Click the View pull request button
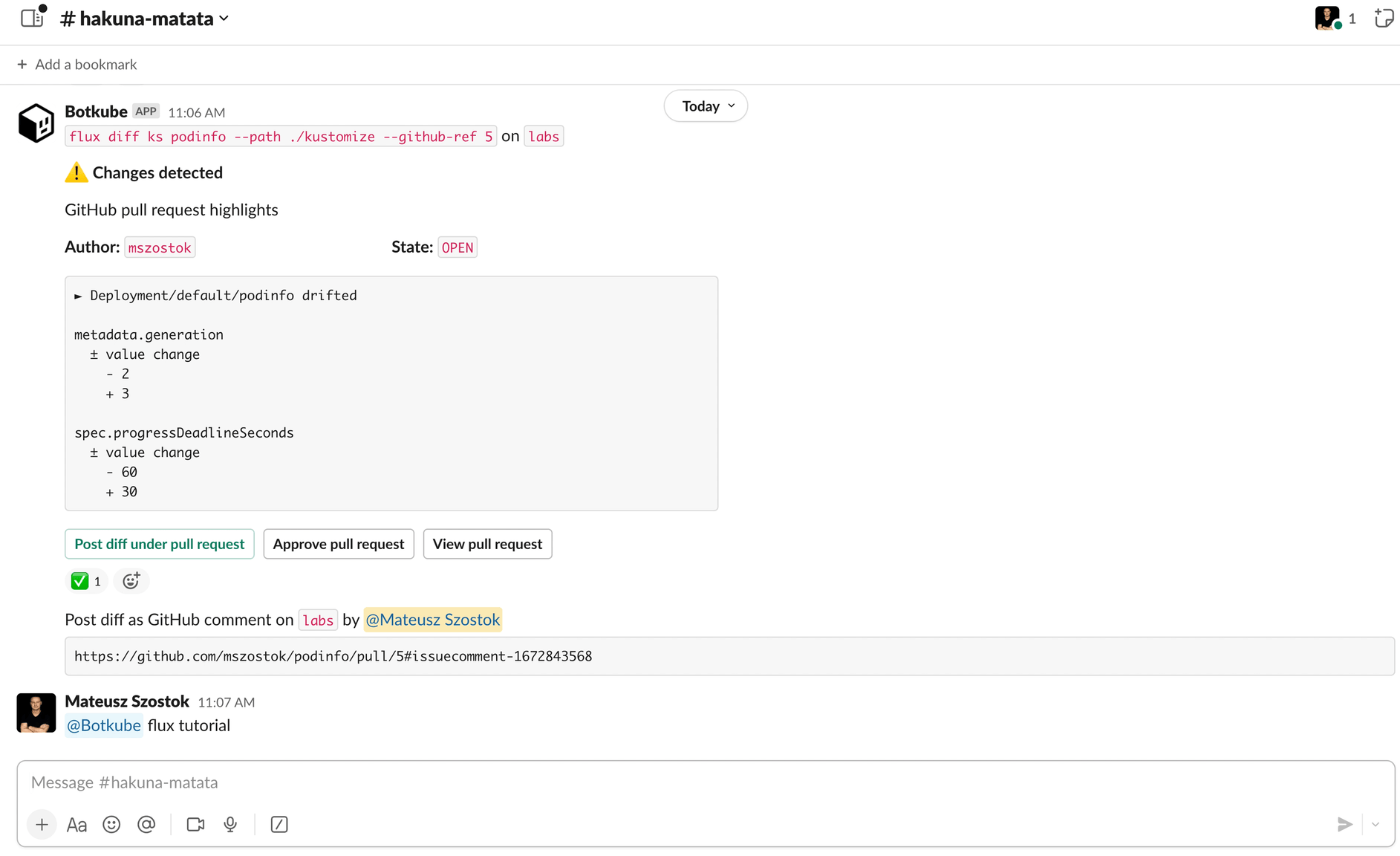This screenshot has height=856, width=1400. (487, 544)
